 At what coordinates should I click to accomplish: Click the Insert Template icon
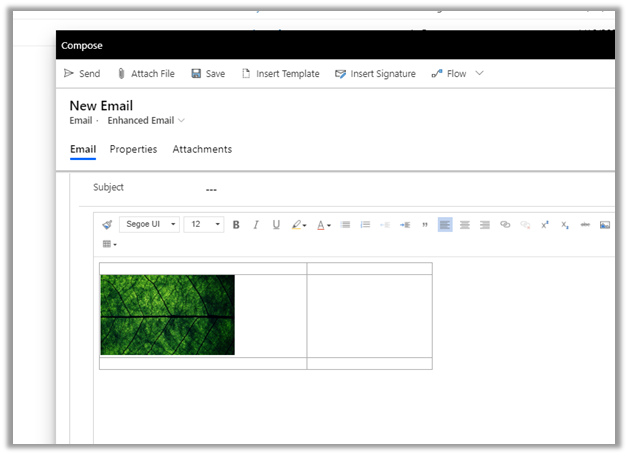coord(247,74)
